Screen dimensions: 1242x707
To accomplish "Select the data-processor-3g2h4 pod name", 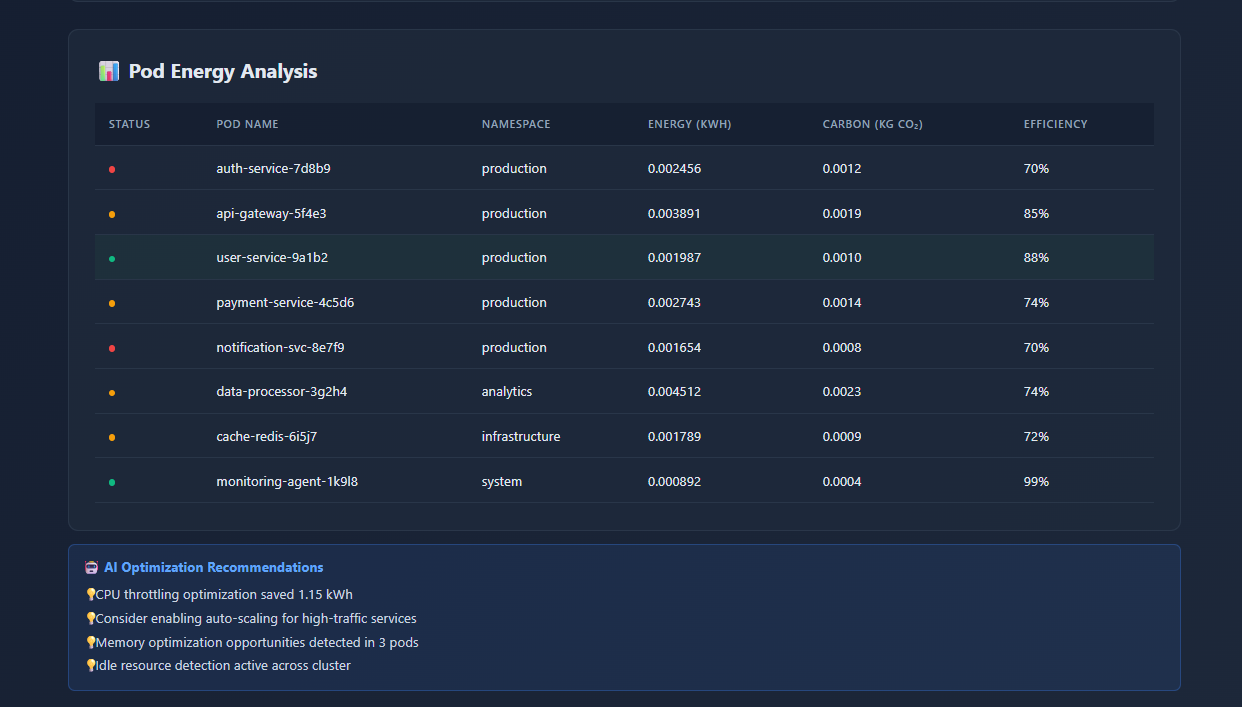I will click(x=282, y=392).
